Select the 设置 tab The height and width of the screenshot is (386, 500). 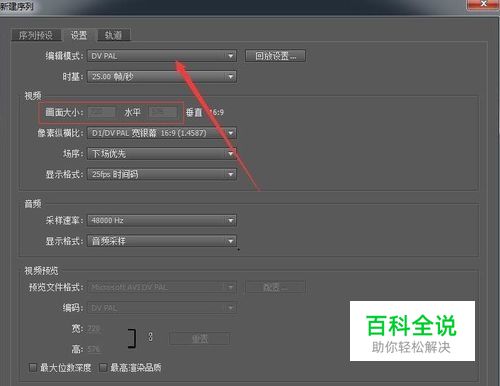79,35
